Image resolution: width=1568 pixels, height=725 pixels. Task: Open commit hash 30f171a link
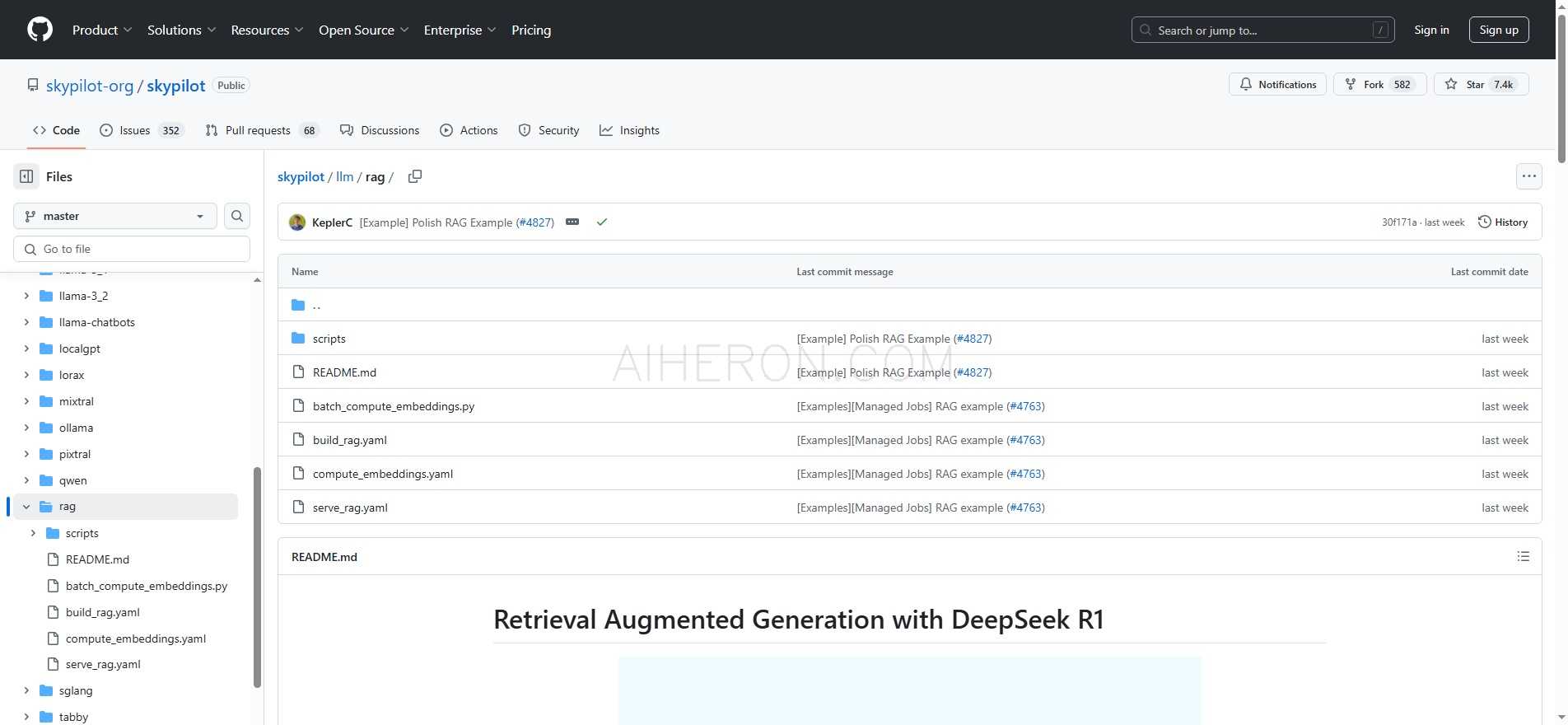[1399, 222]
